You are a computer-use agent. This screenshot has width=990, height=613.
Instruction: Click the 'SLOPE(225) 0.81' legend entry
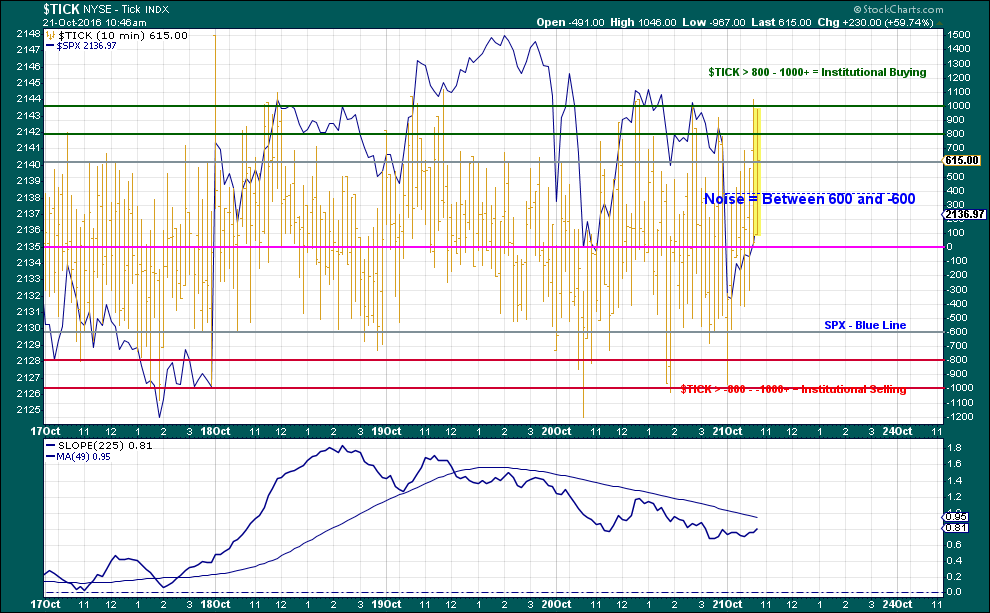pos(99,445)
